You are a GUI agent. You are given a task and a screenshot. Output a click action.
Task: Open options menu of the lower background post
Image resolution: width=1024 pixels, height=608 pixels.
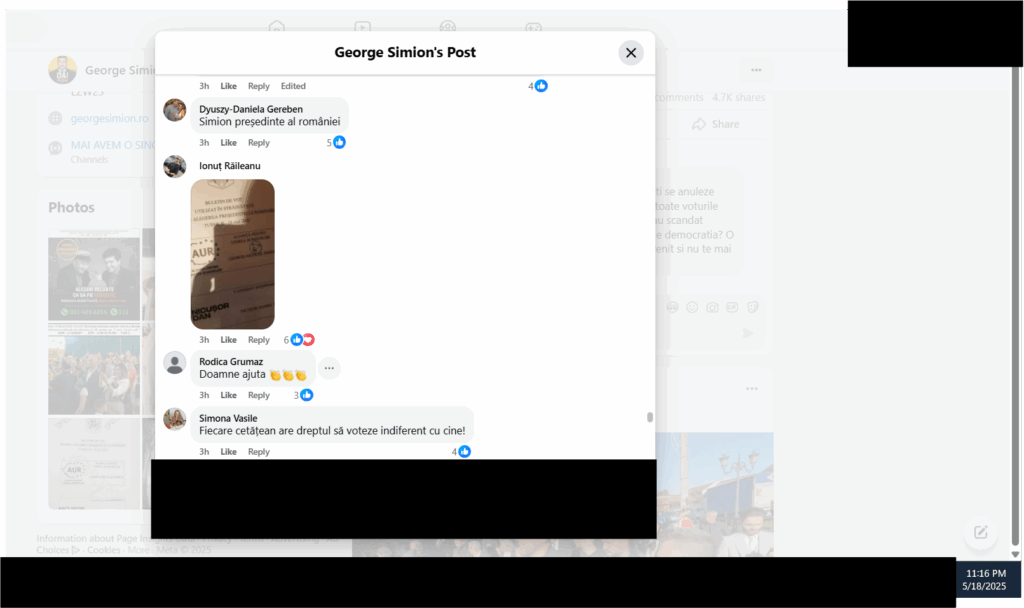tap(752, 389)
